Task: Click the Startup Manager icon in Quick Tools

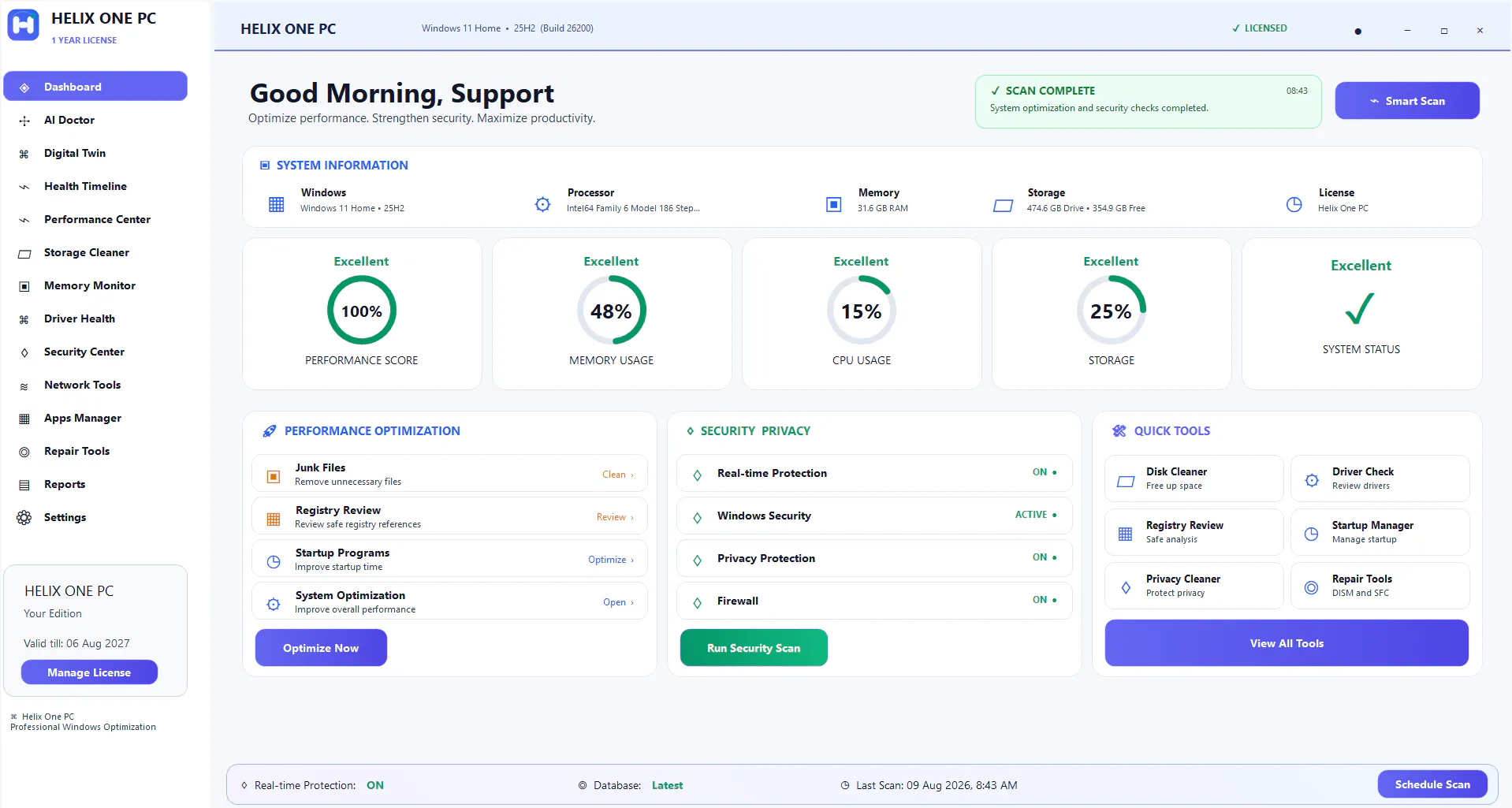Action: point(1312,534)
